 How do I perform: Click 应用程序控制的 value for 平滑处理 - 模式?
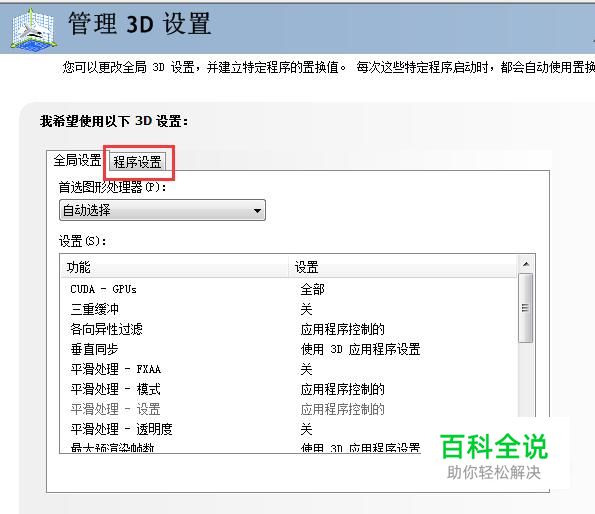coord(343,390)
